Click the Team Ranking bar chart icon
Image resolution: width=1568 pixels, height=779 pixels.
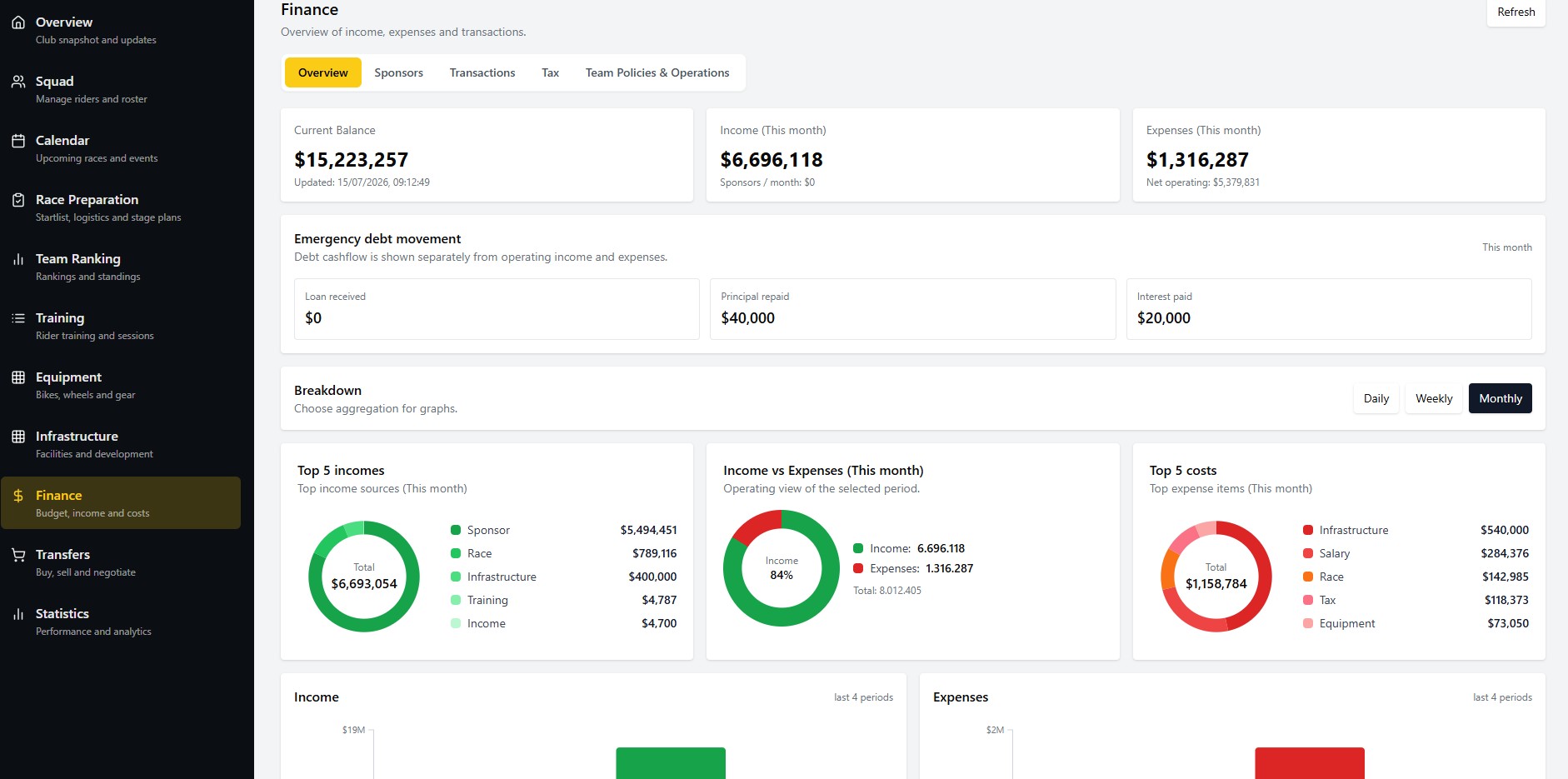click(x=18, y=259)
